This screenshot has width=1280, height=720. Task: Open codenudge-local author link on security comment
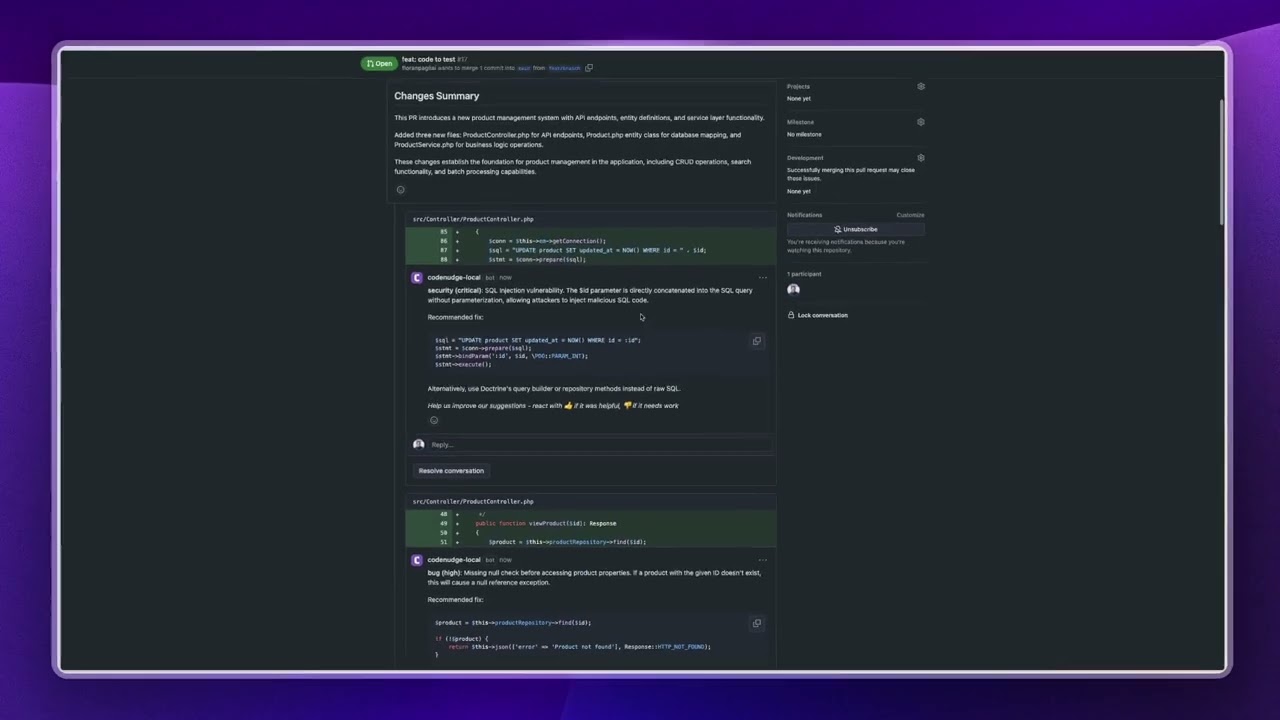(454, 278)
